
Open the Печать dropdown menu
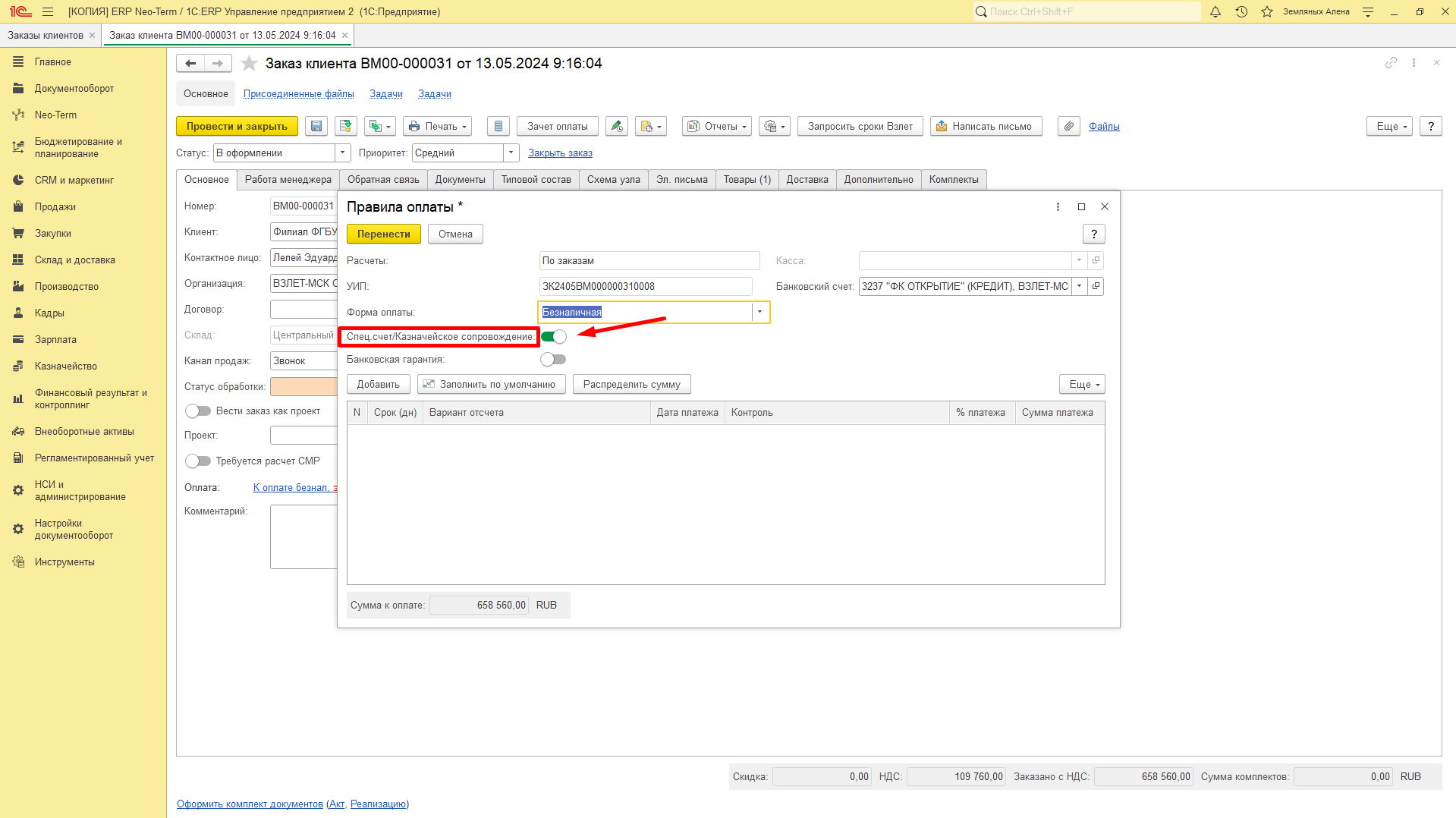(x=437, y=126)
